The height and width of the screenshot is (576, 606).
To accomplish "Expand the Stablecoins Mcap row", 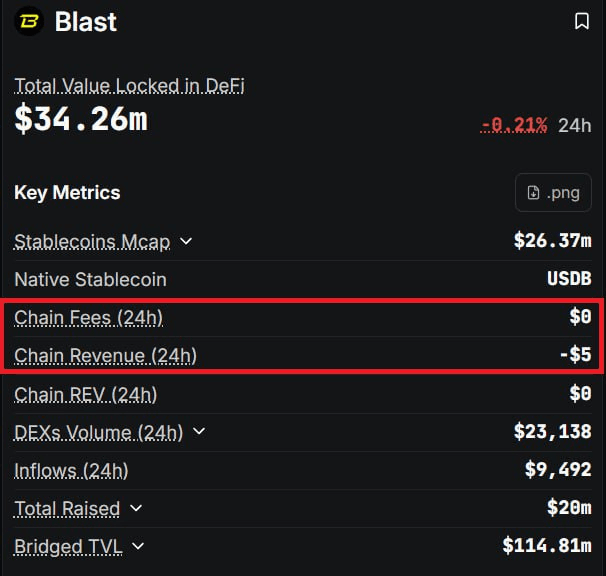I will (x=186, y=241).
